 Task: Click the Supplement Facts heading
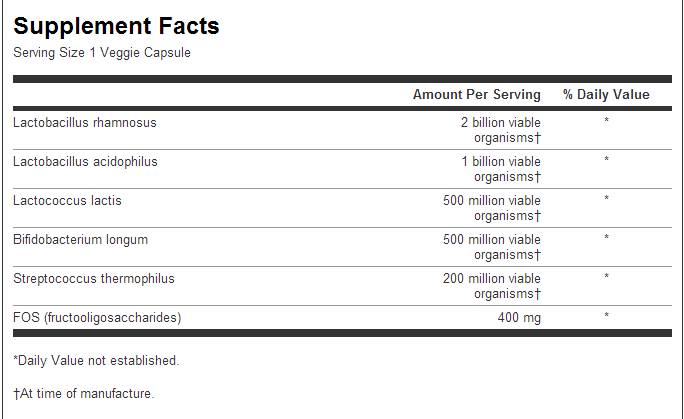click(116, 26)
